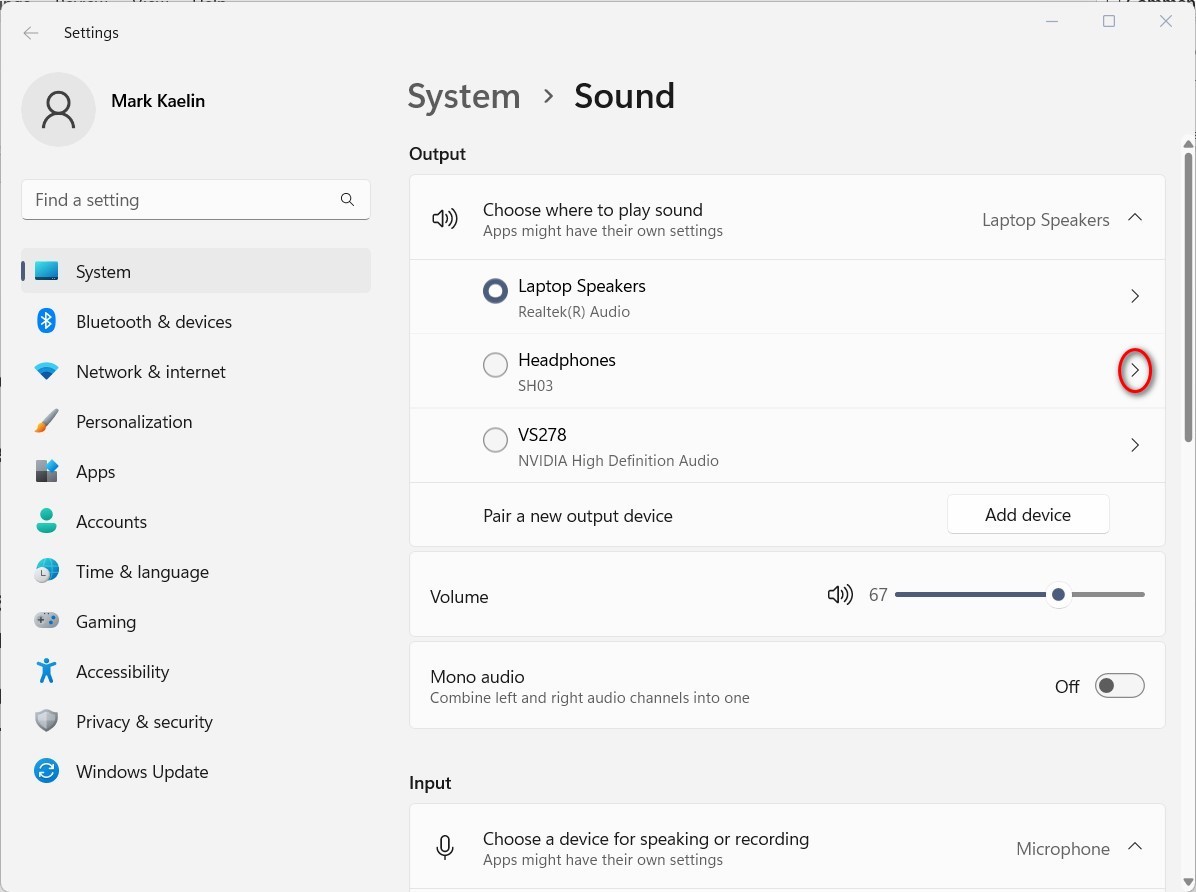The image size is (1196, 892).
Task: Open Personalization via its brush icon
Action: pos(46,421)
